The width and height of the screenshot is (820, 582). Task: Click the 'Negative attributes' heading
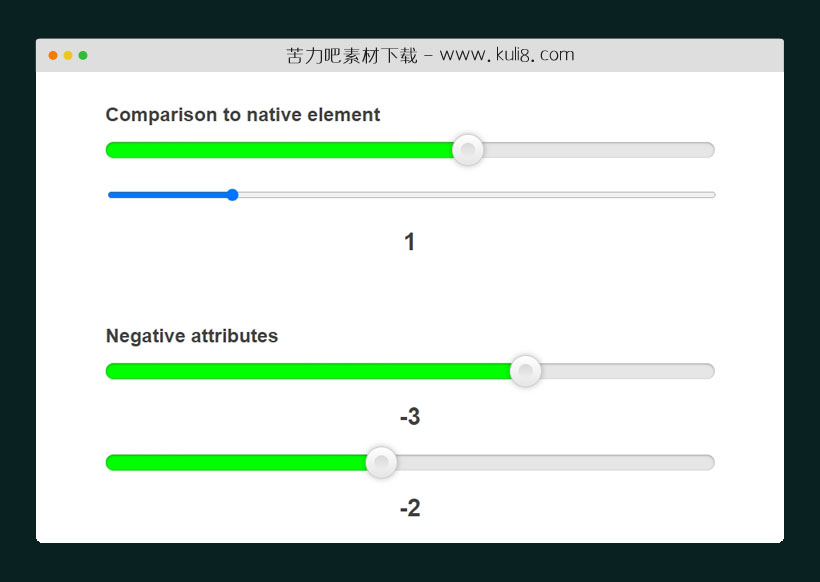pyautogui.click(x=192, y=336)
